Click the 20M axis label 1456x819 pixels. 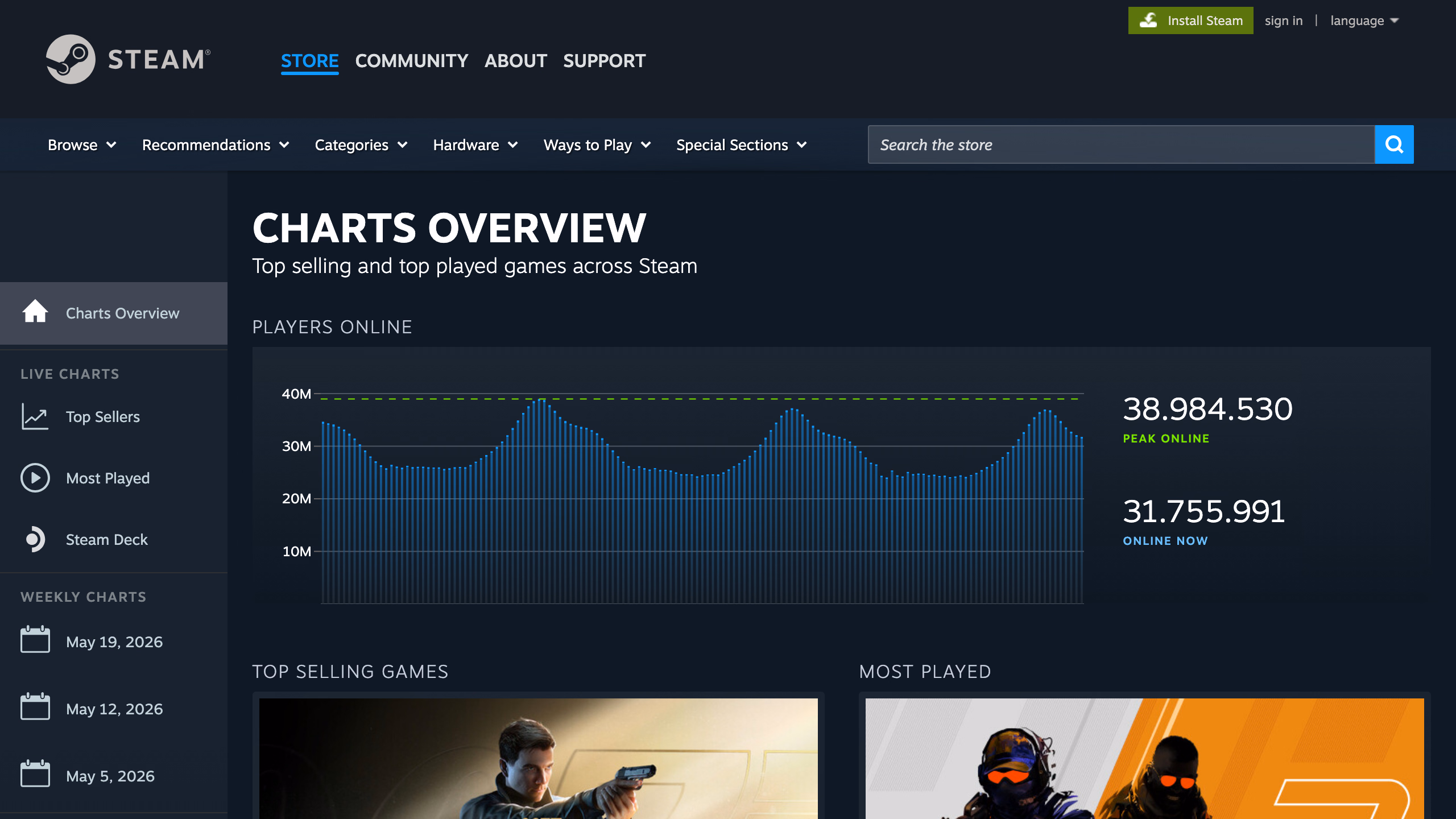296,499
